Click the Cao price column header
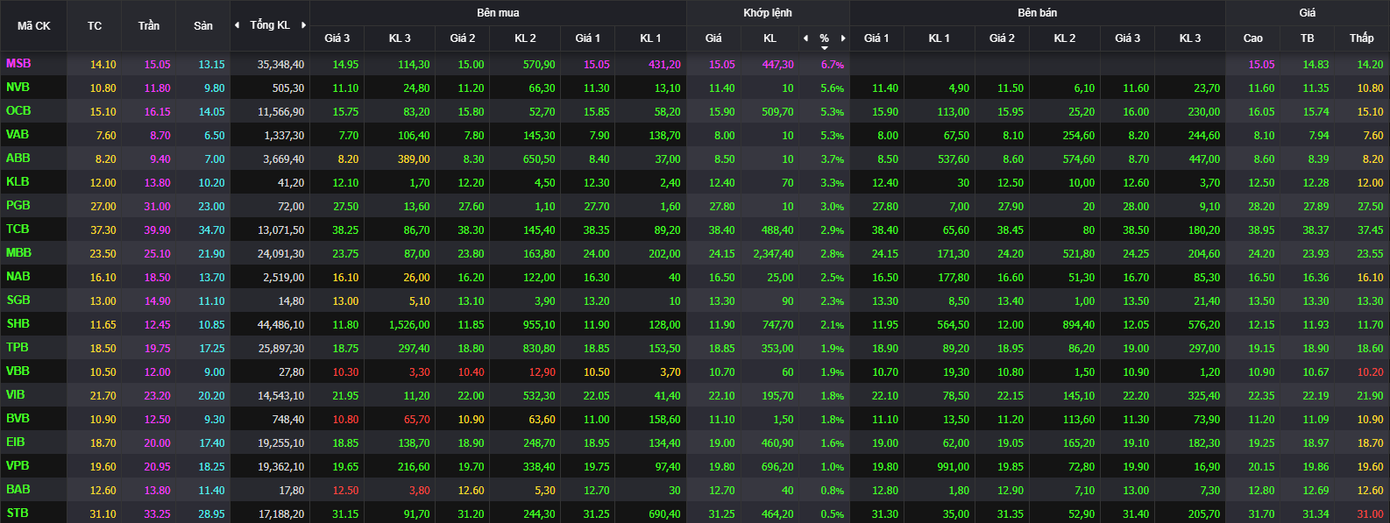1390x523 pixels. click(x=1253, y=38)
